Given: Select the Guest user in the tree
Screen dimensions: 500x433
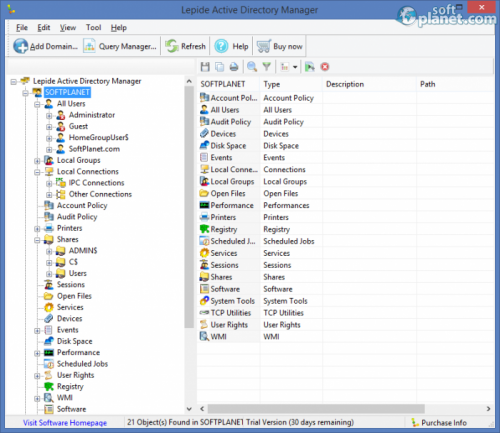Looking at the screenshot, I should pyautogui.click(x=78, y=126).
